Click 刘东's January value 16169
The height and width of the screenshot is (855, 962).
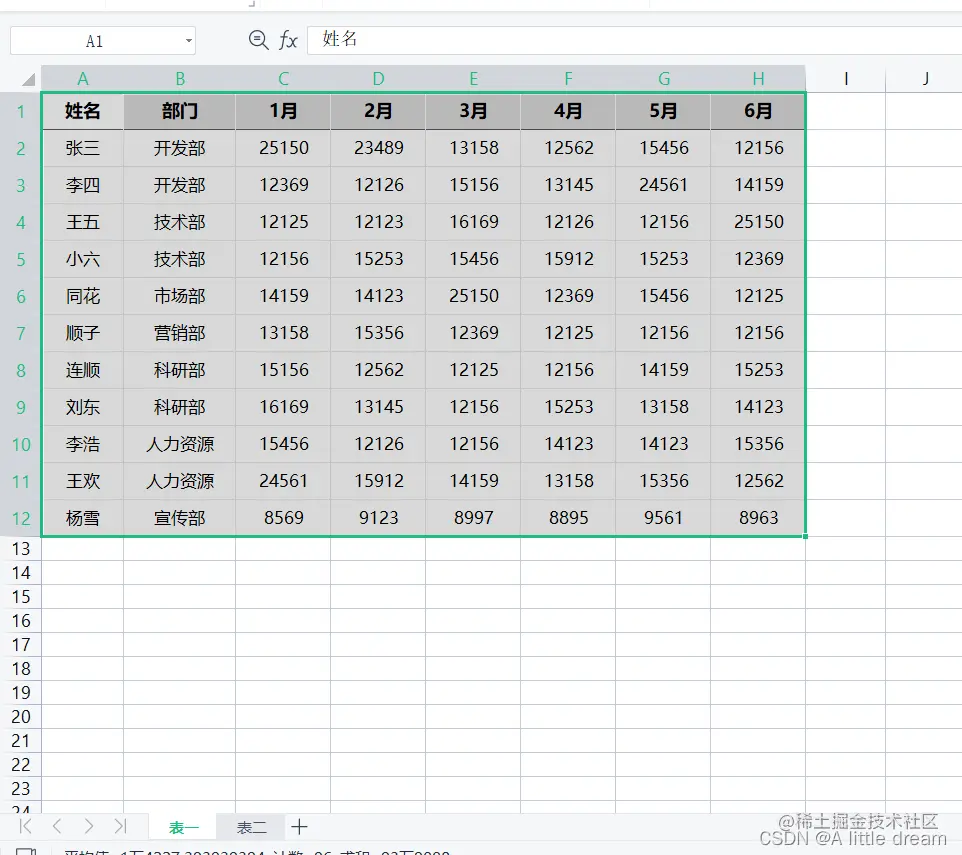(x=283, y=407)
